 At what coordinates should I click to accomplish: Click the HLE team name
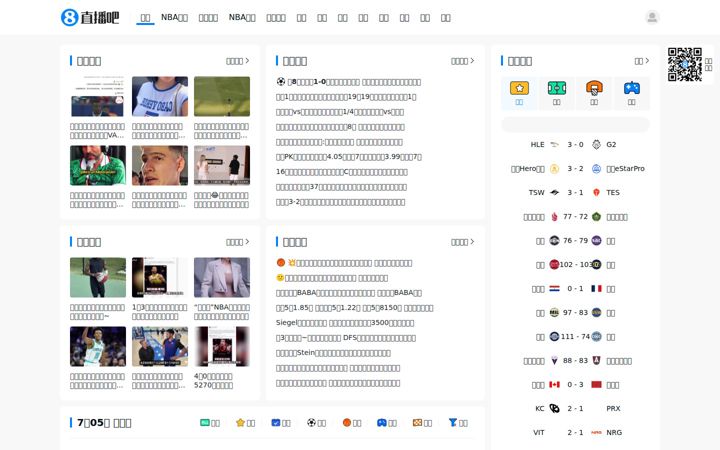point(537,145)
